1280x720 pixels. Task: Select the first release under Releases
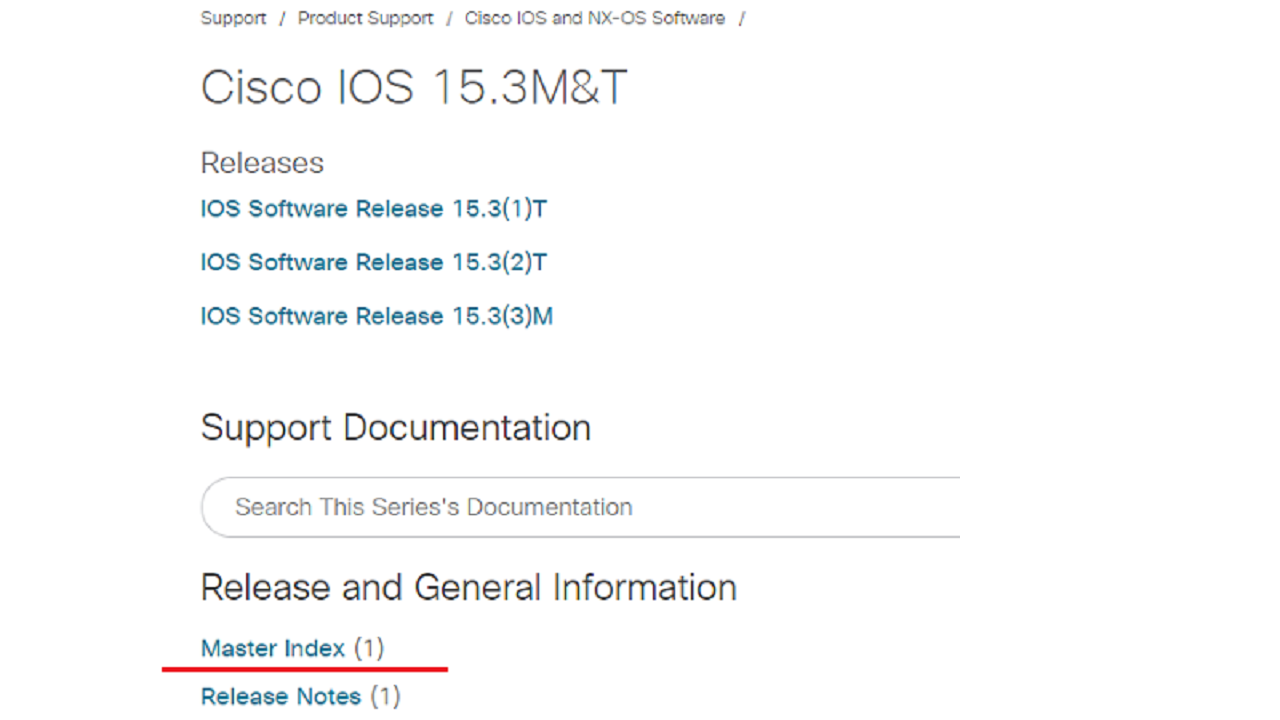374,209
